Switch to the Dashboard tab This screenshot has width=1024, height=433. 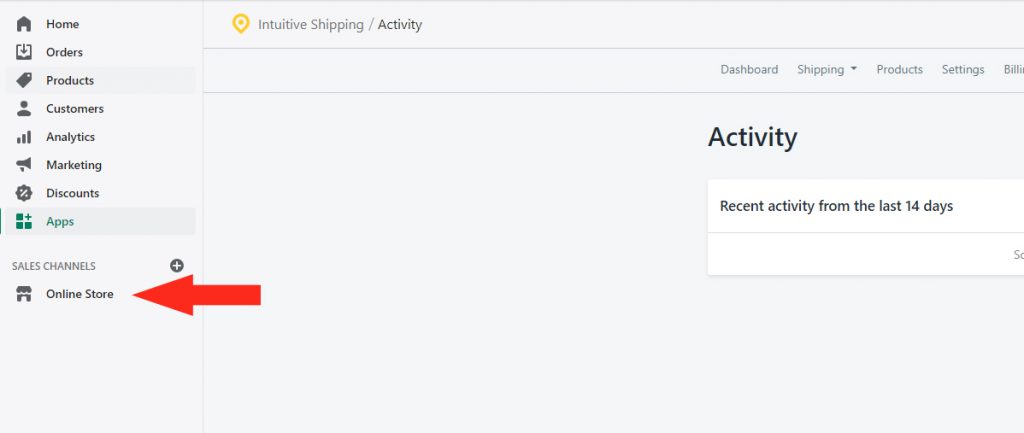[749, 69]
